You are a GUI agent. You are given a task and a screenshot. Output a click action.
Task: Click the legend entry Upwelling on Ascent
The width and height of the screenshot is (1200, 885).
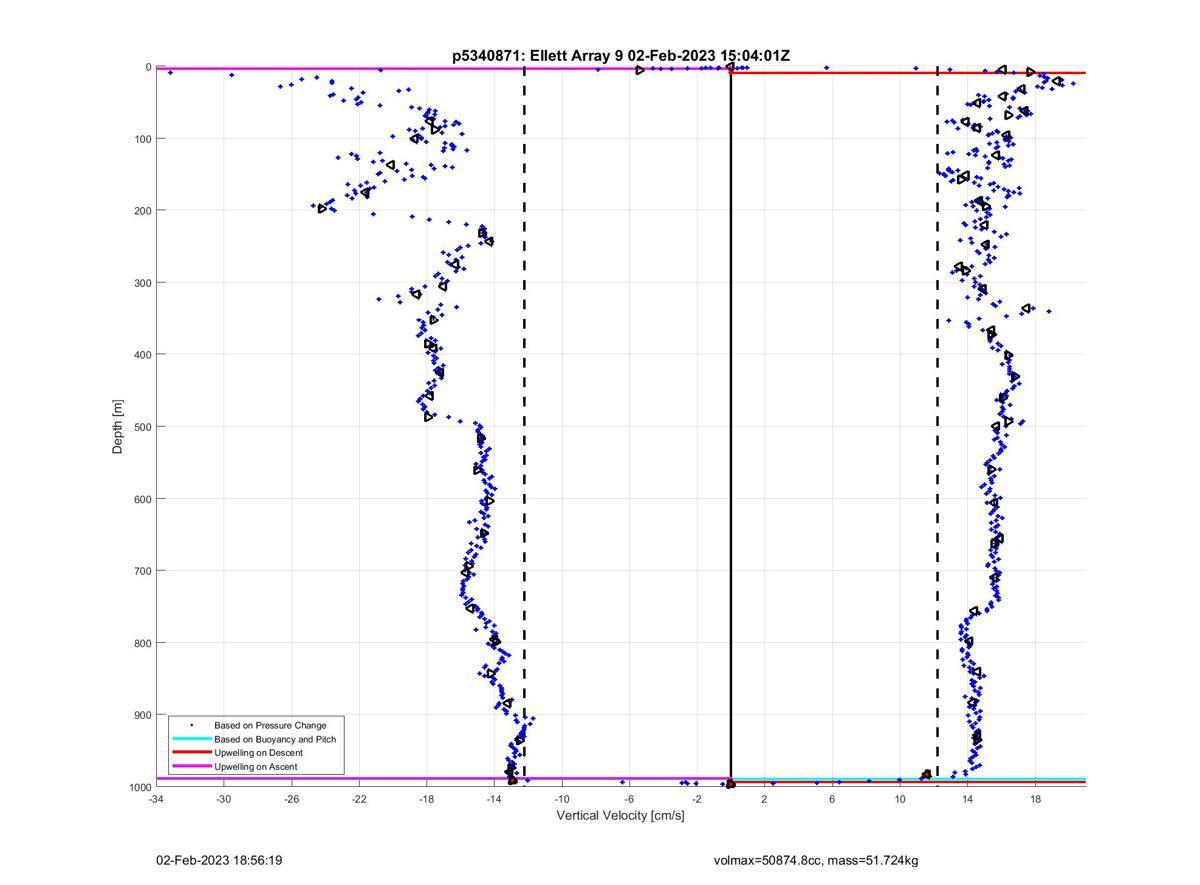[x=255, y=766]
